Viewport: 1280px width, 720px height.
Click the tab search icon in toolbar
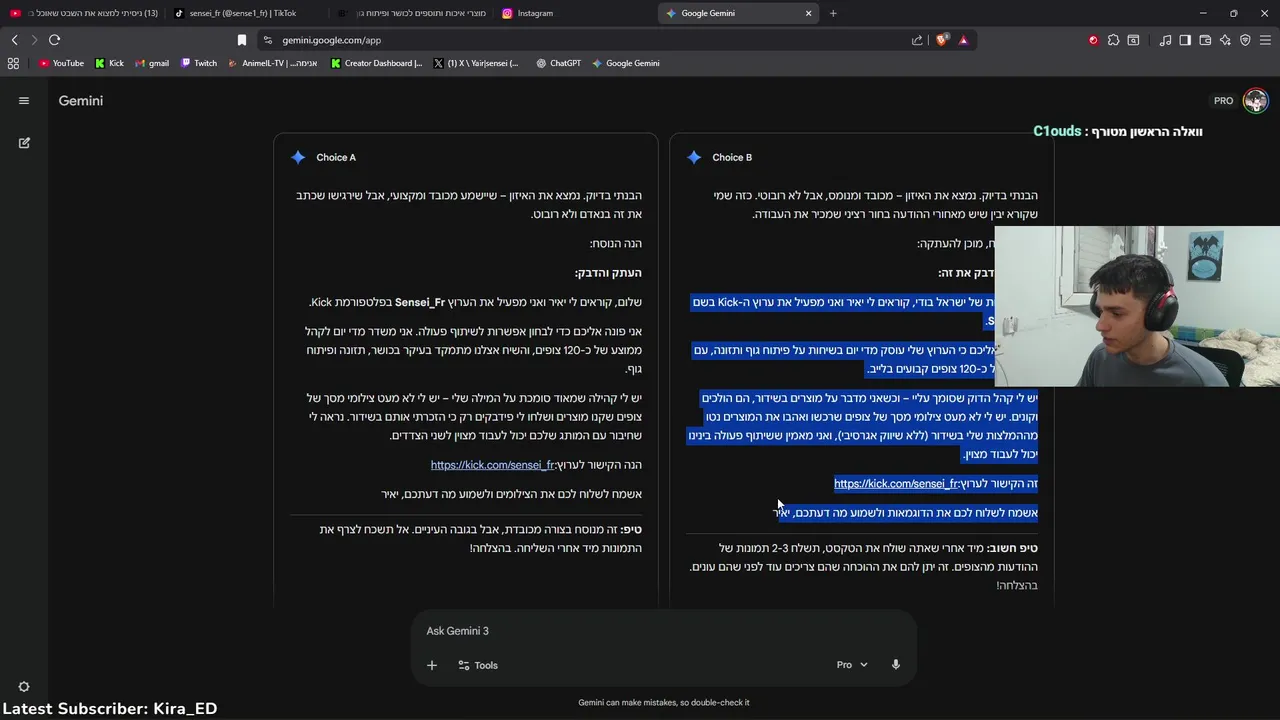[1133, 40]
